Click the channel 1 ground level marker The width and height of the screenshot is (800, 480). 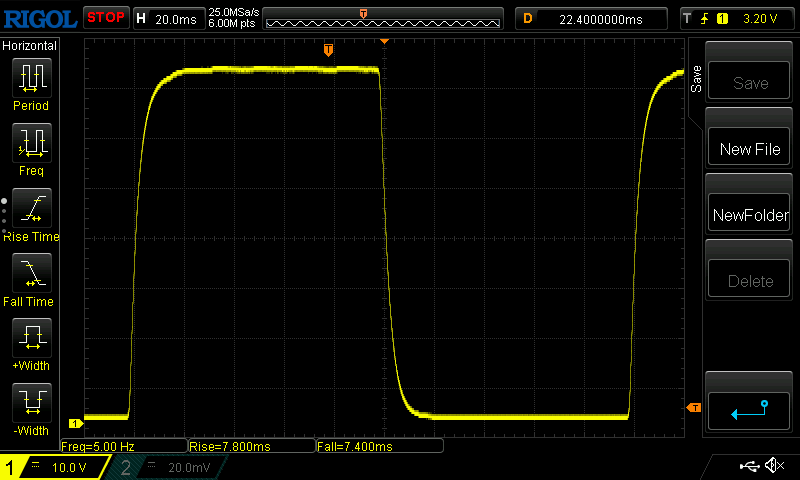coord(76,423)
